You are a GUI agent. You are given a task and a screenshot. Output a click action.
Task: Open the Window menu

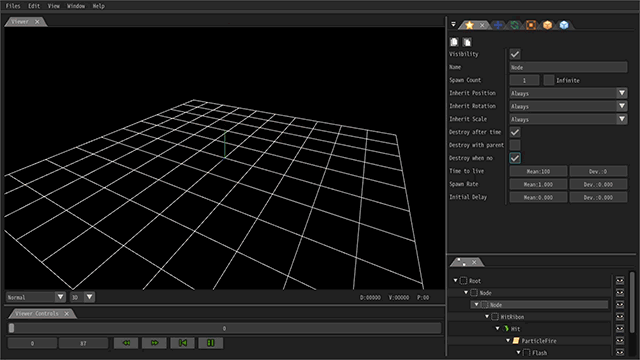pyautogui.click(x=76, y=6)
